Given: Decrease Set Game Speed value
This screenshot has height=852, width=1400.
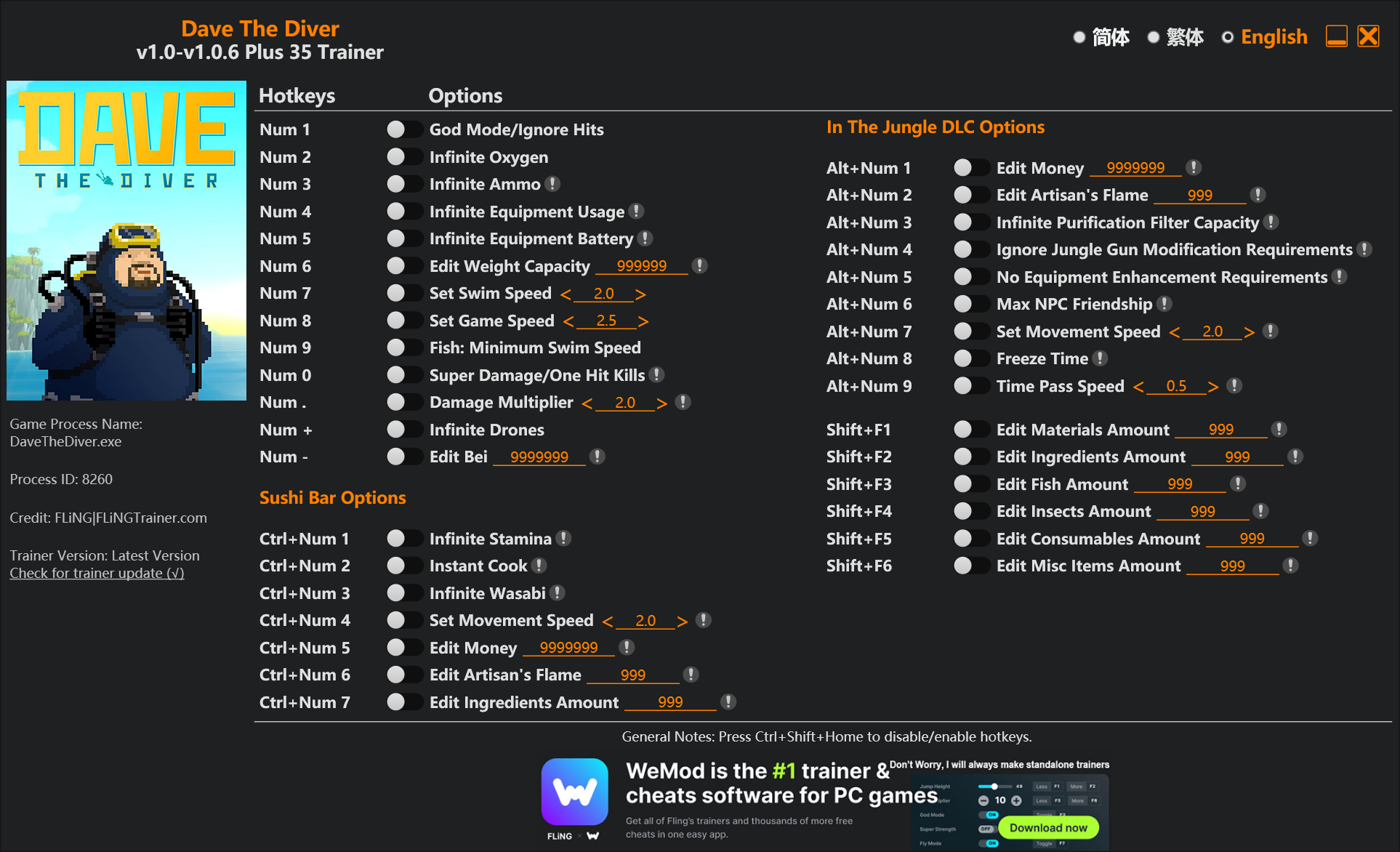Looking at the screenshot, I should point(568,321).
